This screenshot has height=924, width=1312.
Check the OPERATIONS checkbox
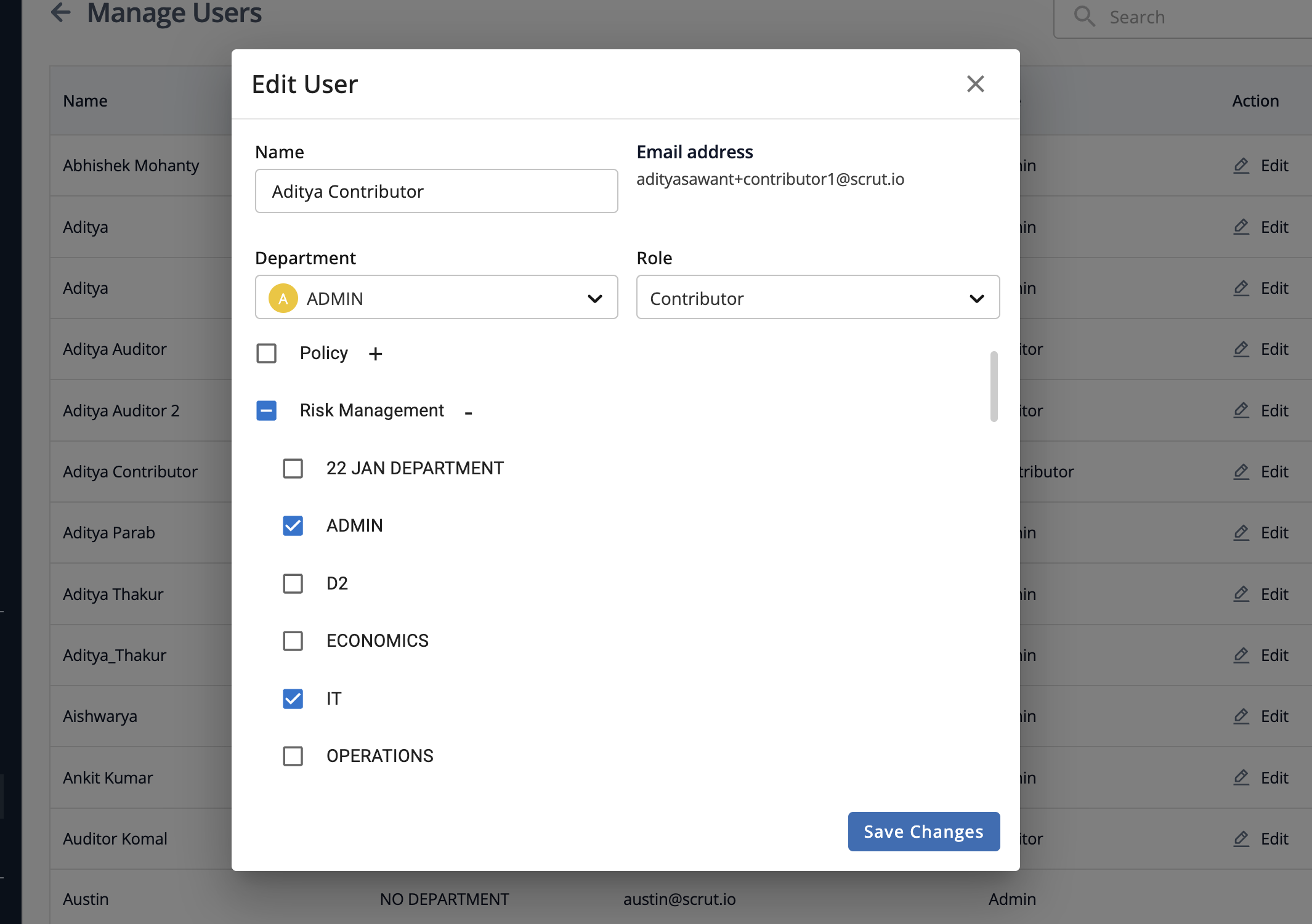pos(293,756)
